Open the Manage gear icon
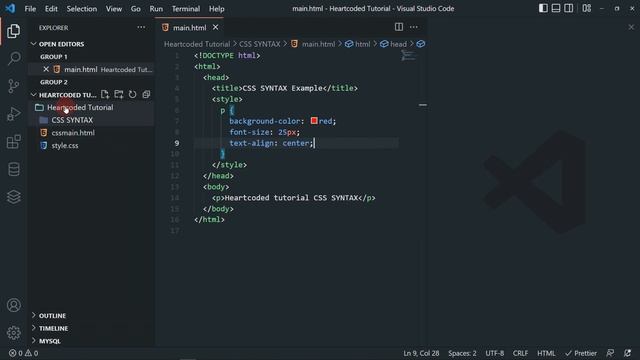 pyautogui.click(x=13, y=333)
